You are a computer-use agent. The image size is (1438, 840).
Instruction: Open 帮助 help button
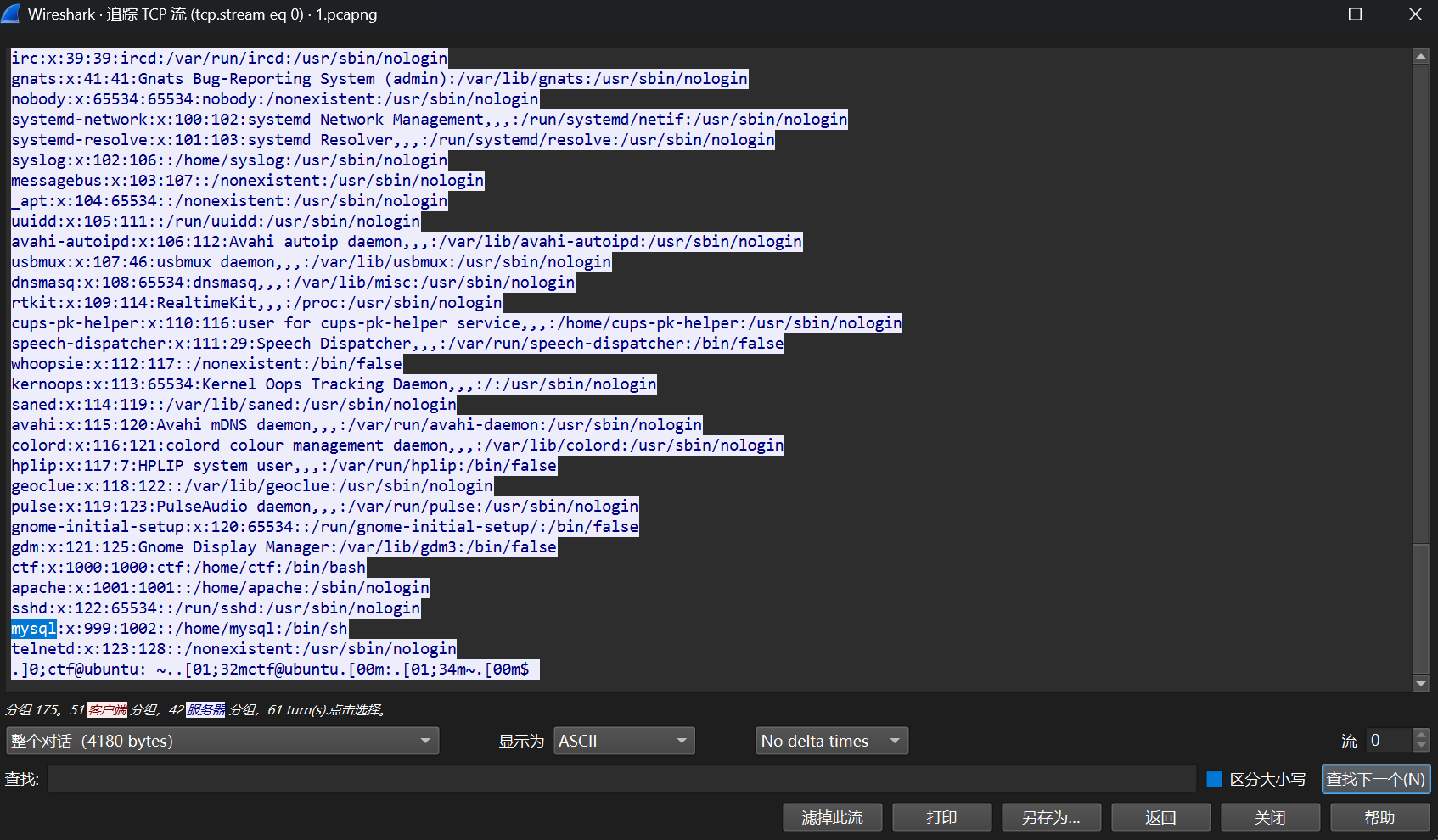[x=1380, y=817]
